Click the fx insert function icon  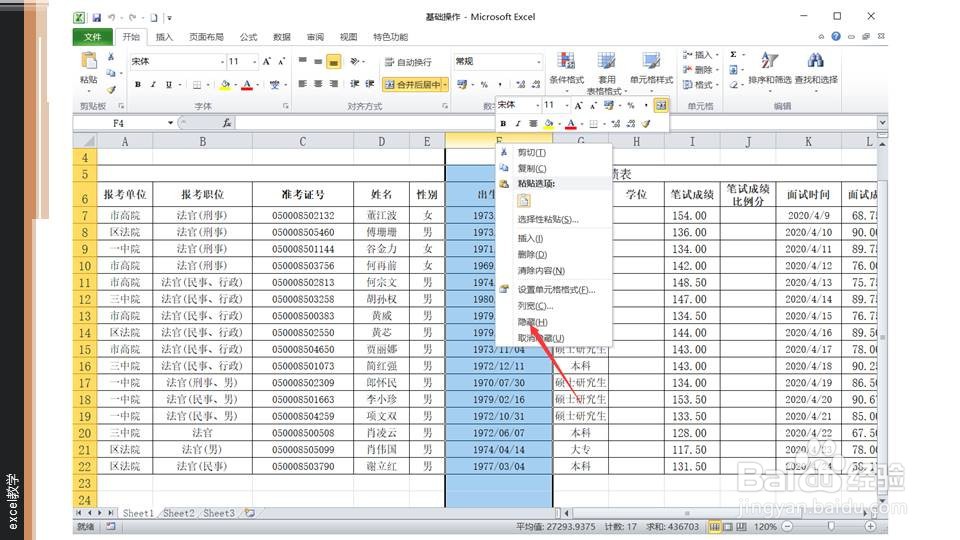[227, 123]
